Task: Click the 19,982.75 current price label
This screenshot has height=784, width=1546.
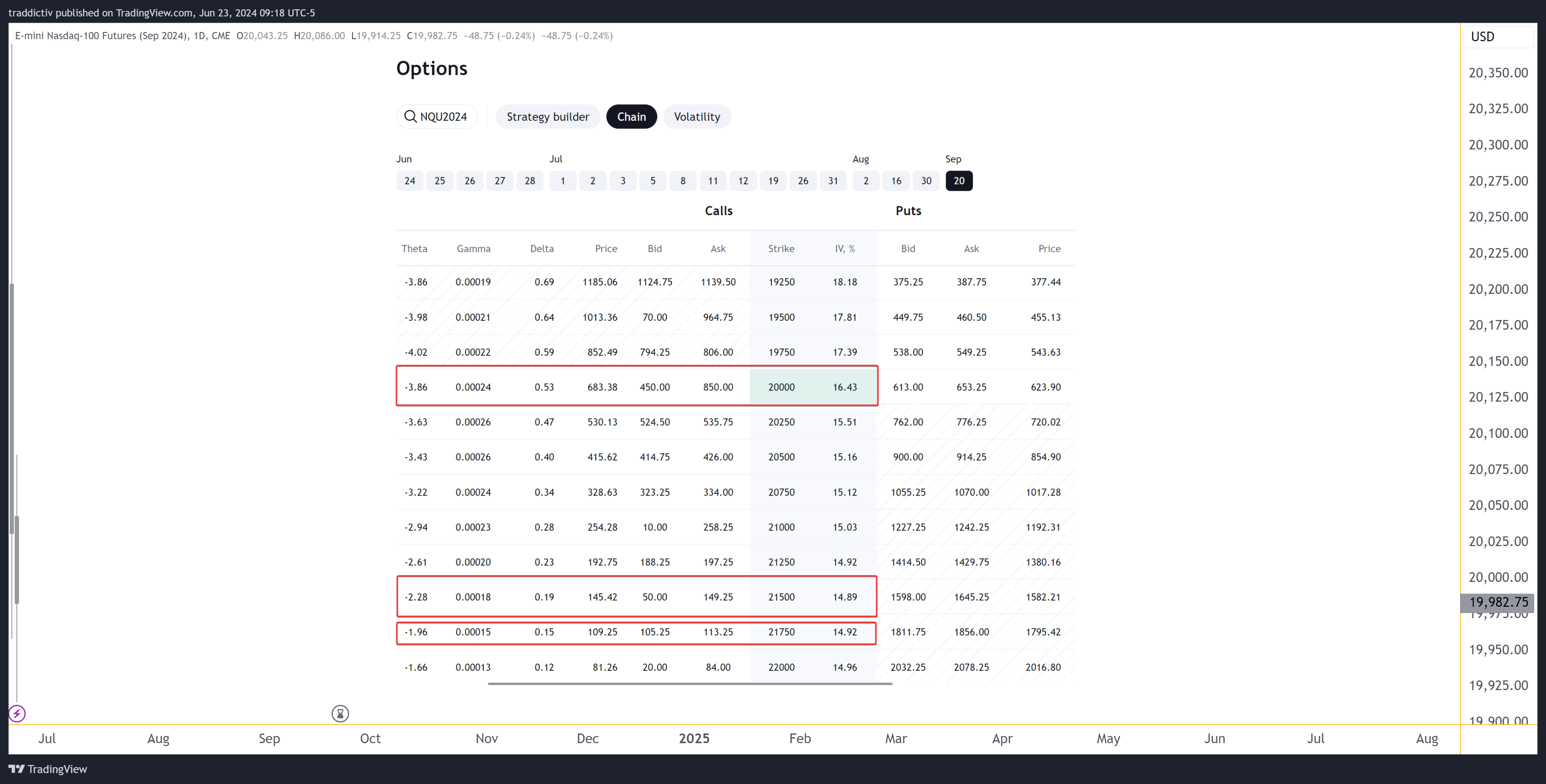Action: (x=1498, y=602)
